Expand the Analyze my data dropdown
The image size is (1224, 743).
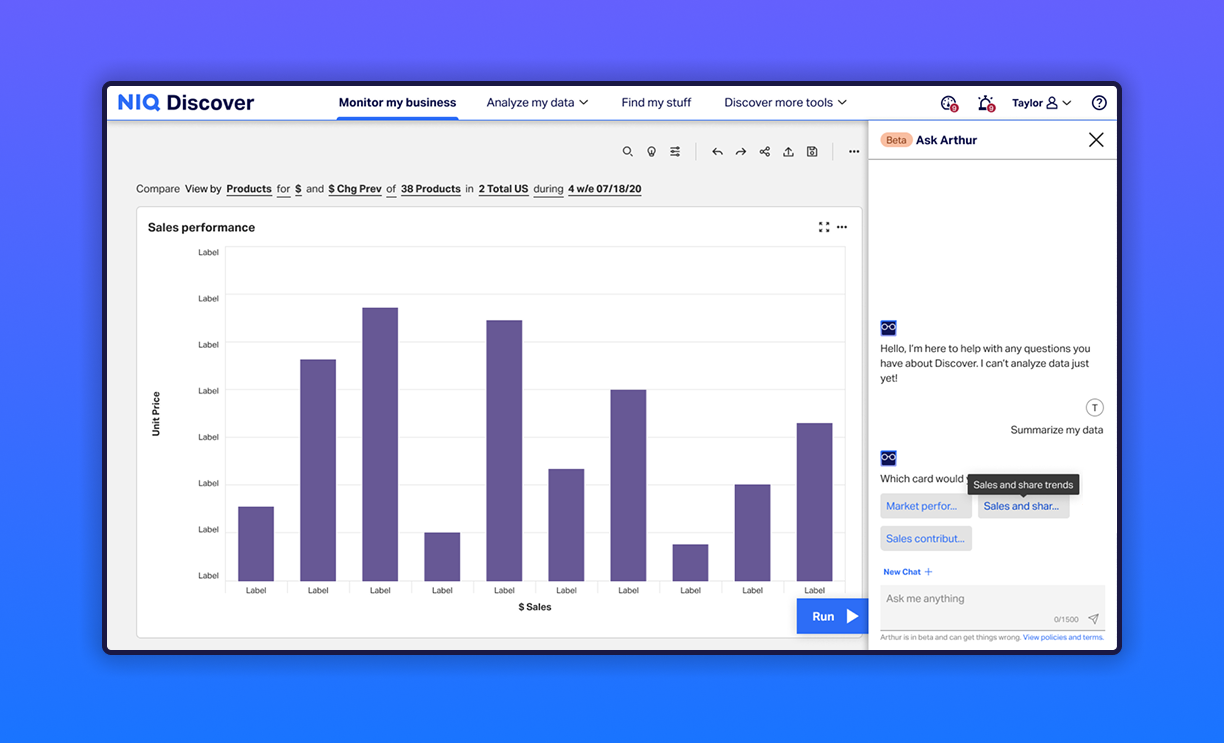coord(537,103)
